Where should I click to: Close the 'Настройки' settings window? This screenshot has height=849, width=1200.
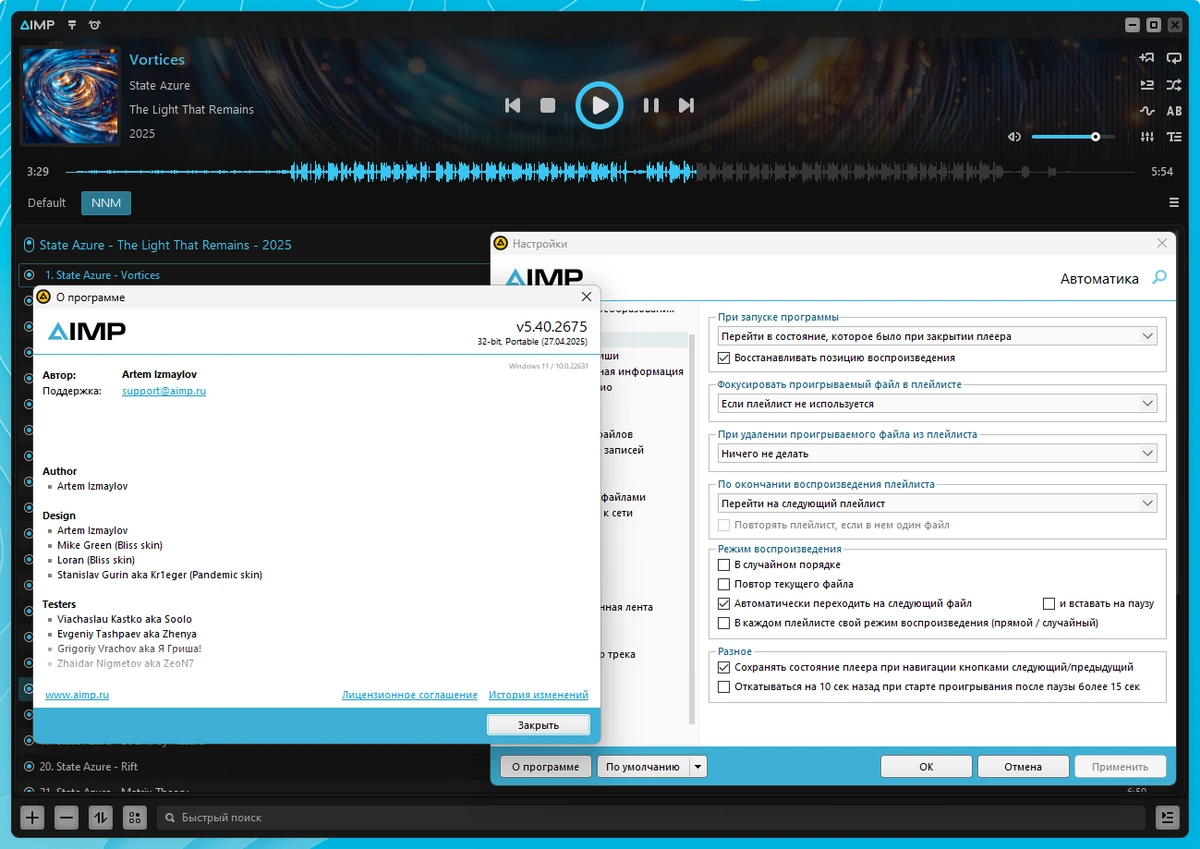pos(1162,243)
